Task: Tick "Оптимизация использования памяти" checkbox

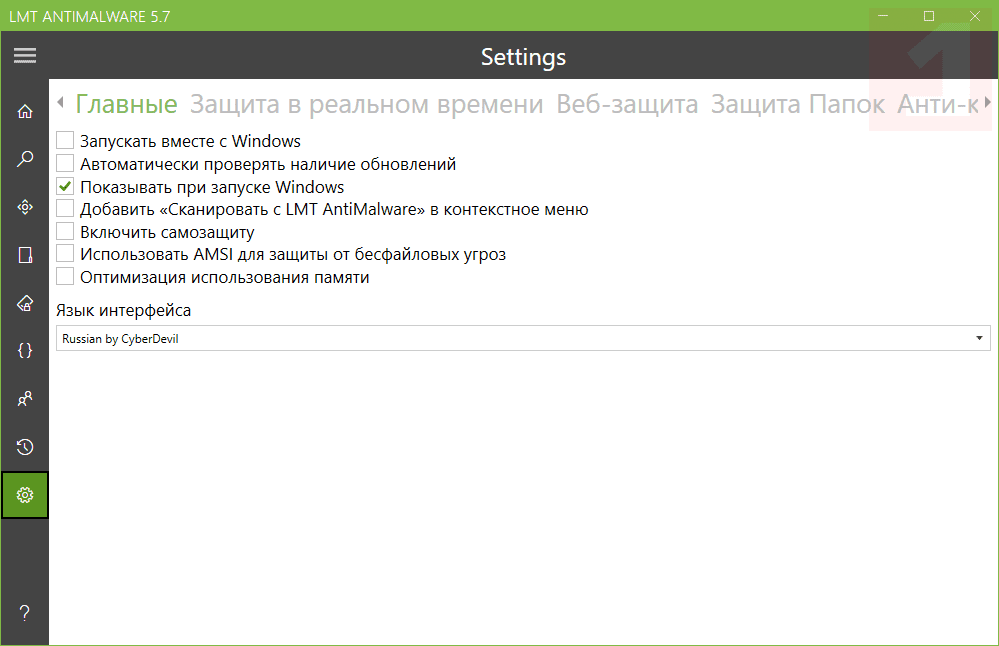Action: (x=65, y=277)
